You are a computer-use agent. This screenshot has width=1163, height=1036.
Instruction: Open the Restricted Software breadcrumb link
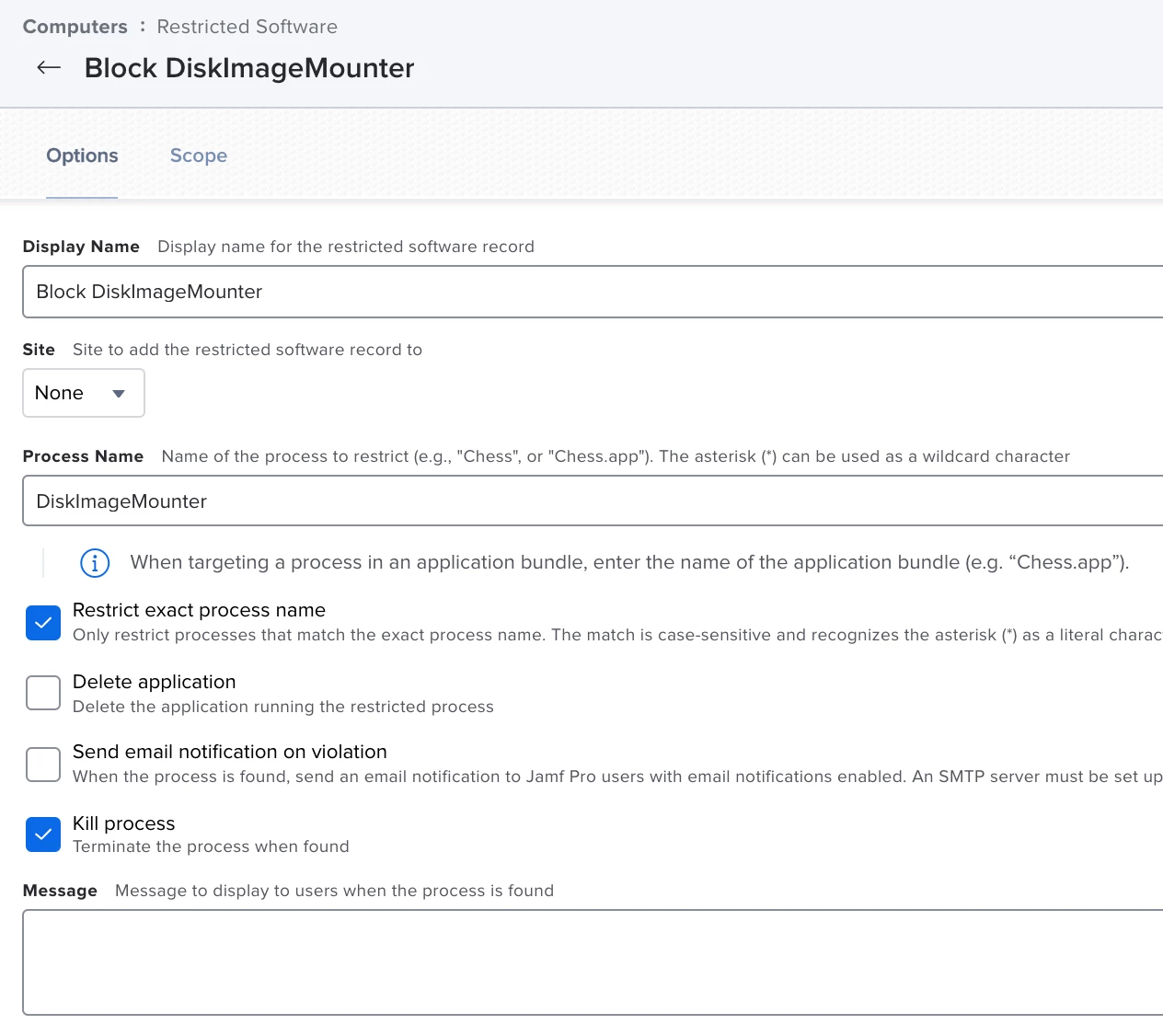[247, 27]
